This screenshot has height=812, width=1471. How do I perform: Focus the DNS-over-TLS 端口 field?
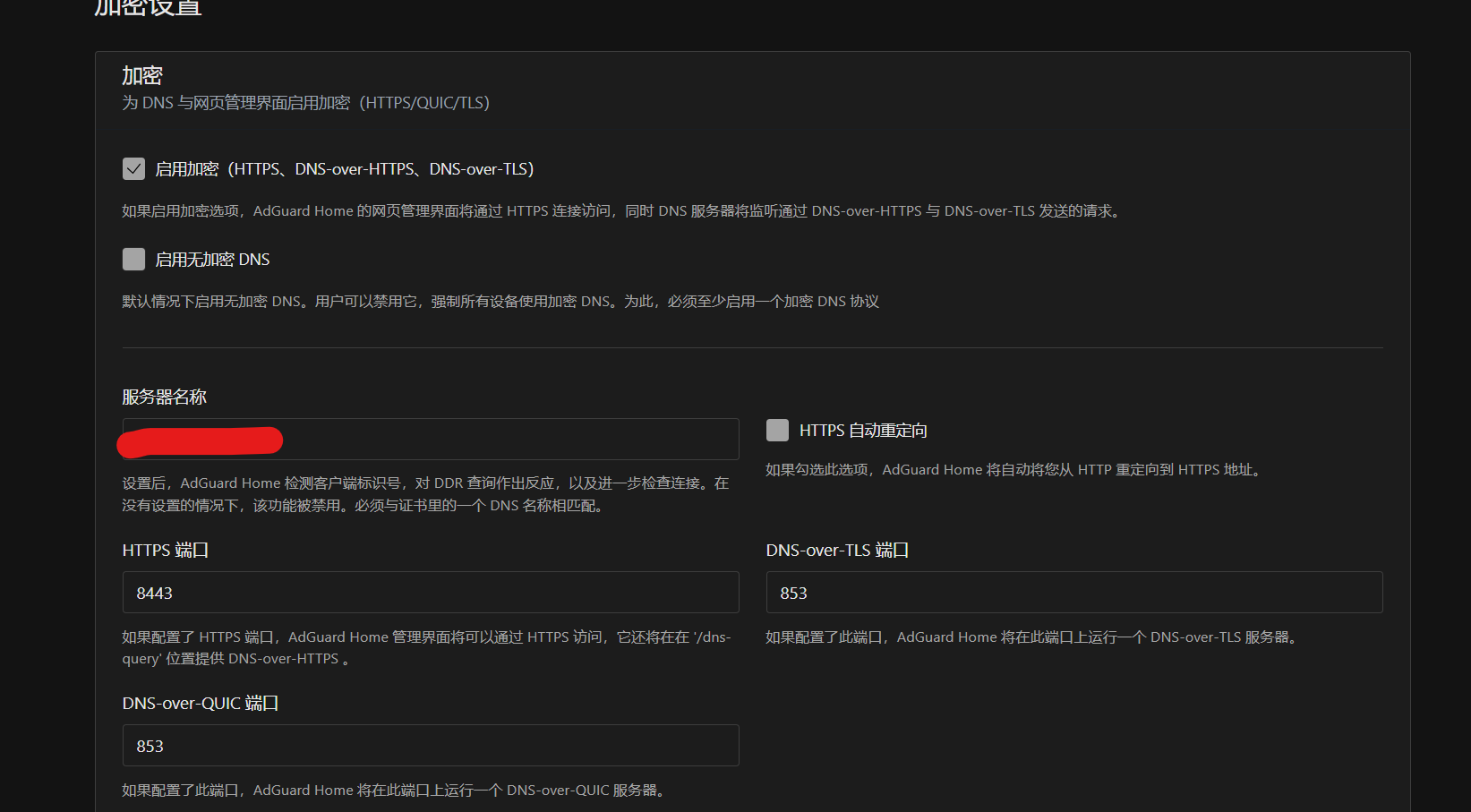point(1074,593)
